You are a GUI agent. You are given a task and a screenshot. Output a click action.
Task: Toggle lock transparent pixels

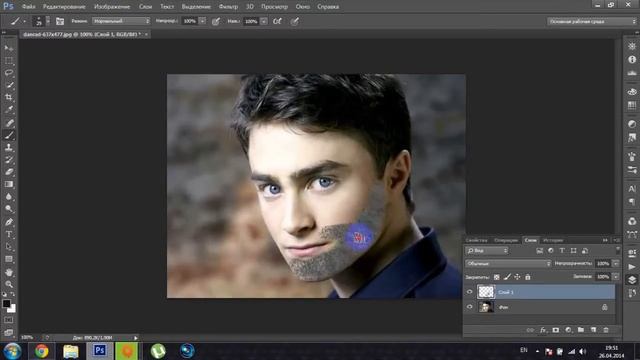coord(496,277)
